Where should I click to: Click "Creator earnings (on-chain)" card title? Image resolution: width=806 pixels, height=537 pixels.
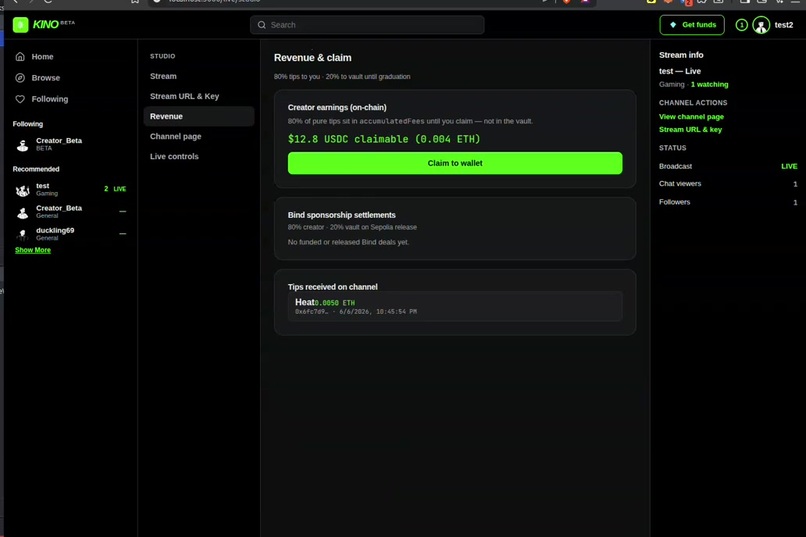click(x=337, y=107)
